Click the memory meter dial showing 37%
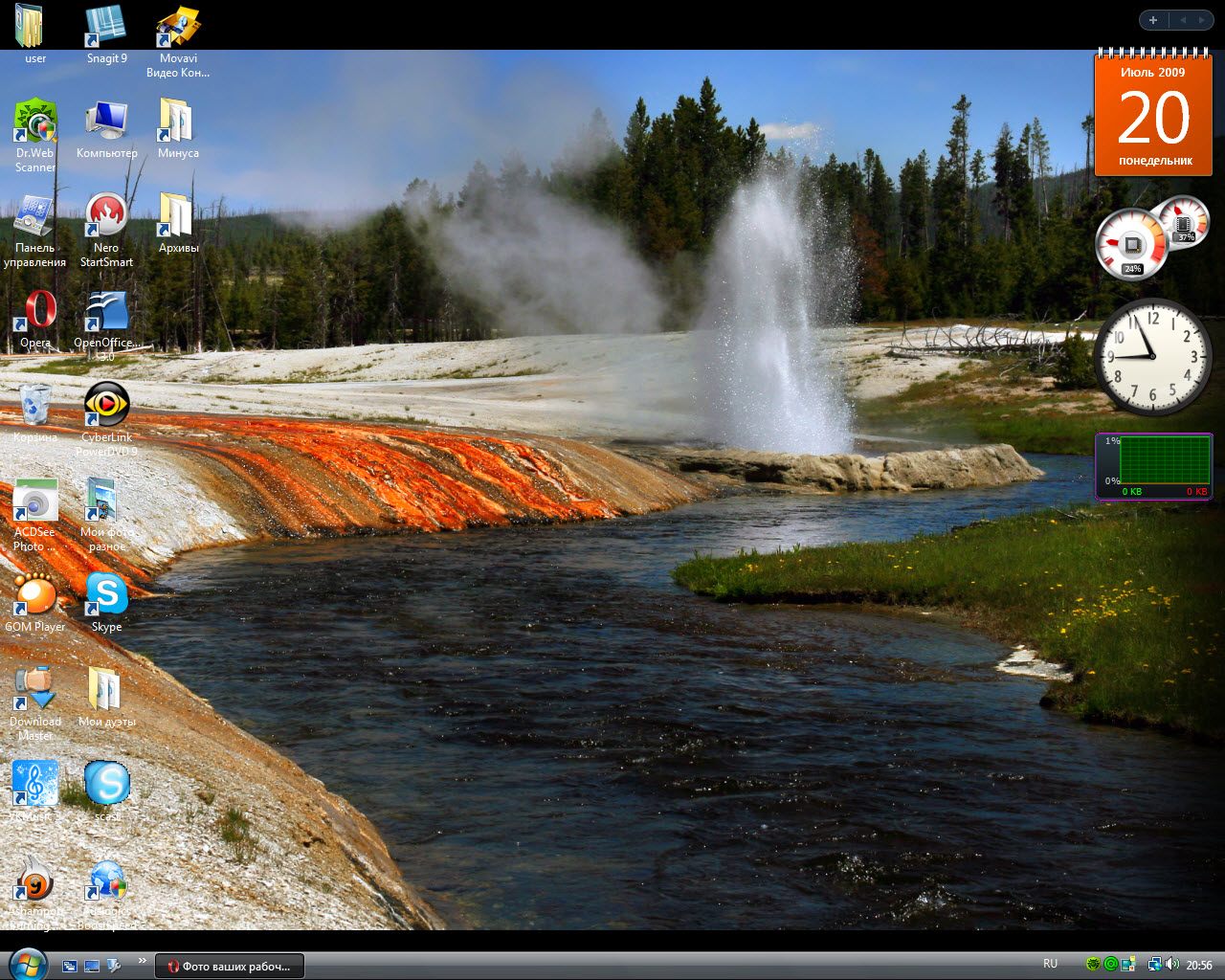The image size is (1225, 980). click(1184, 220)
